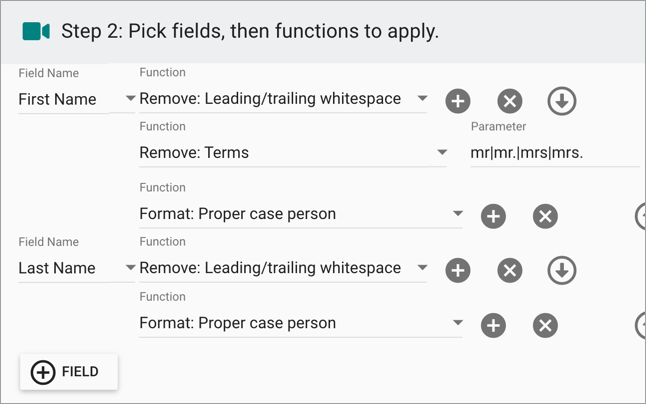
Task: Delete Last Name Proper case person function
Action: 545,325
